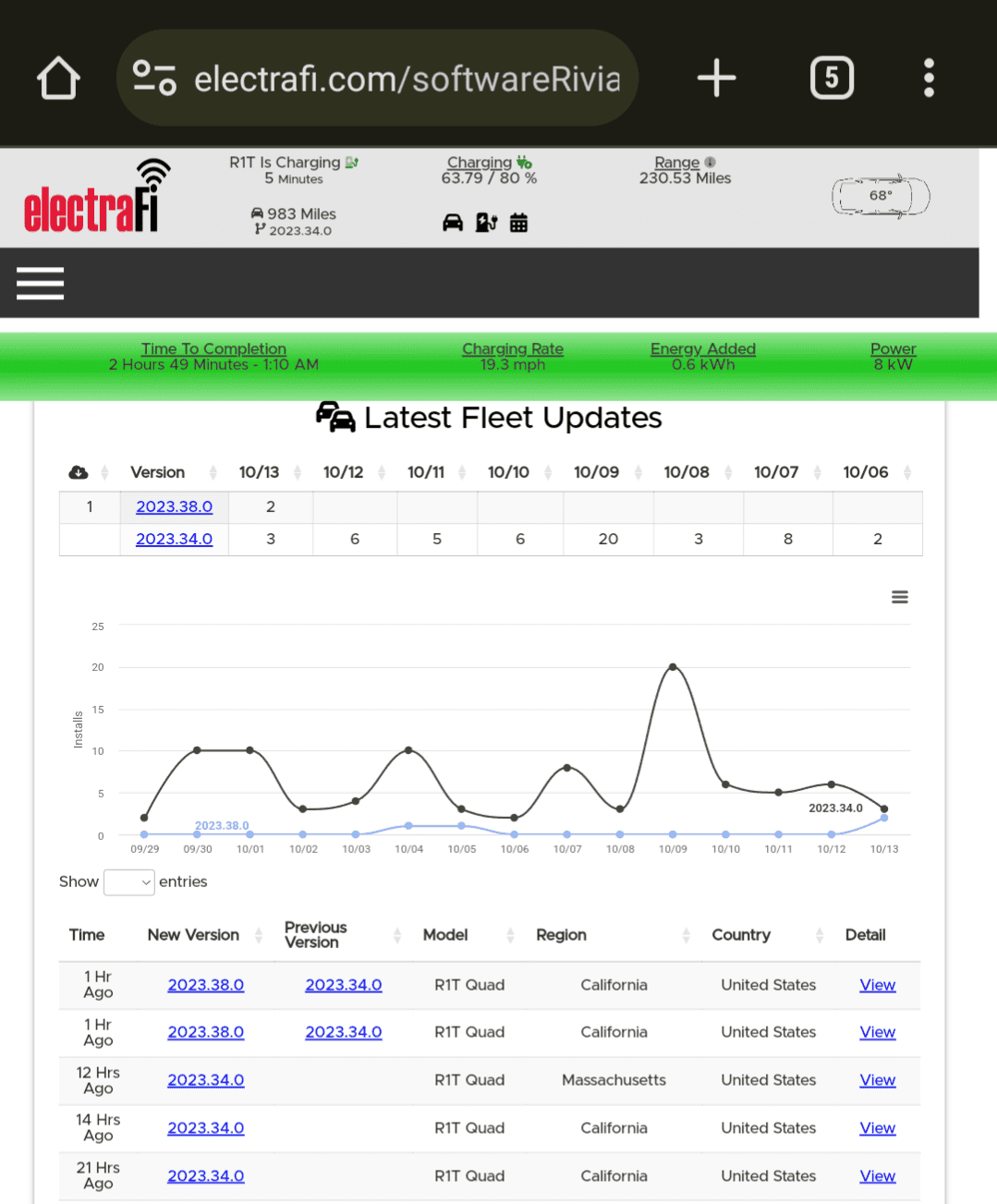This screenshot has height=1204, width=997.
Task: View details of 14 Hrs Ago row
Action: coord(877,1128)
